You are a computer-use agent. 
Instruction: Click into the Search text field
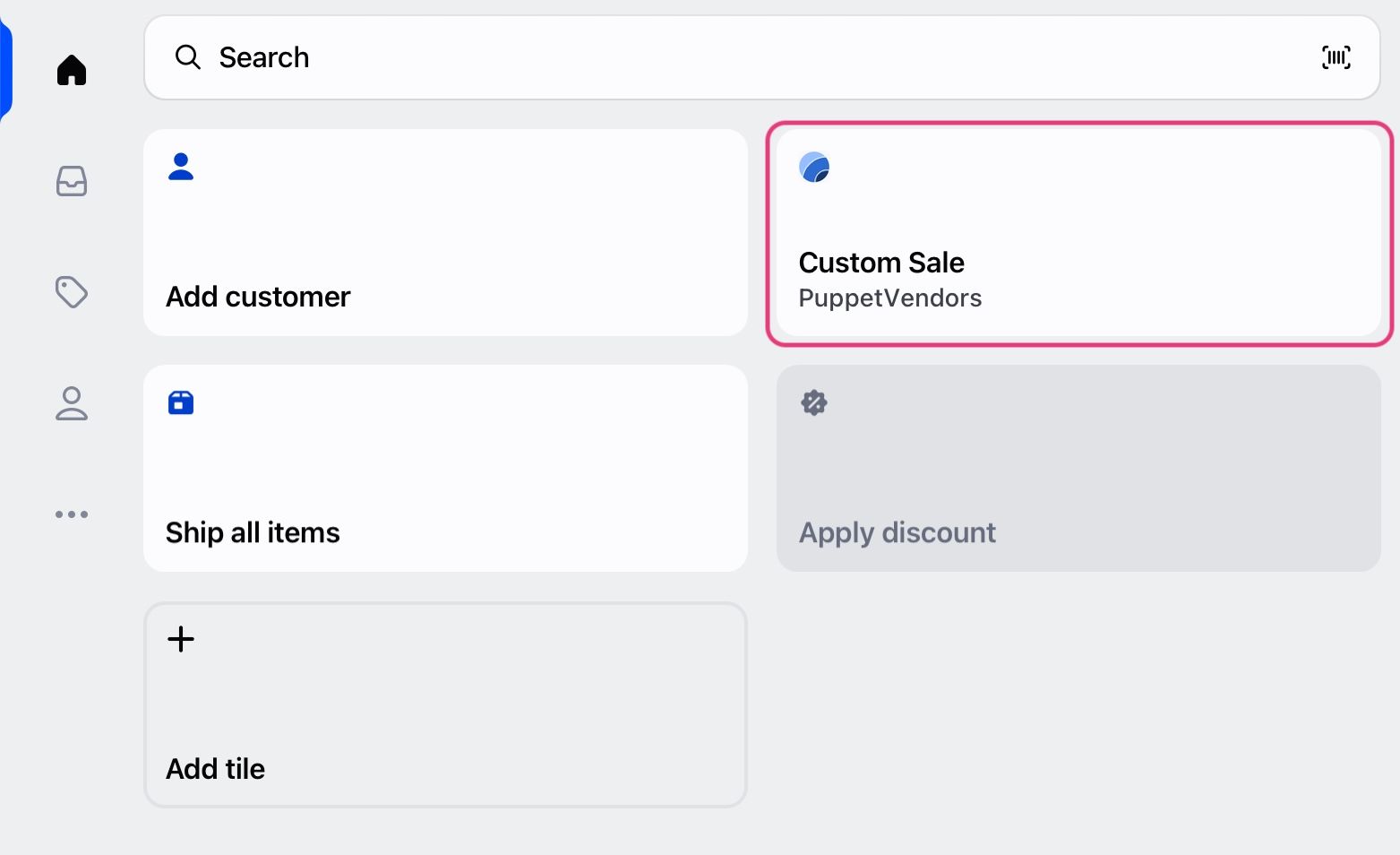(717, 57)
